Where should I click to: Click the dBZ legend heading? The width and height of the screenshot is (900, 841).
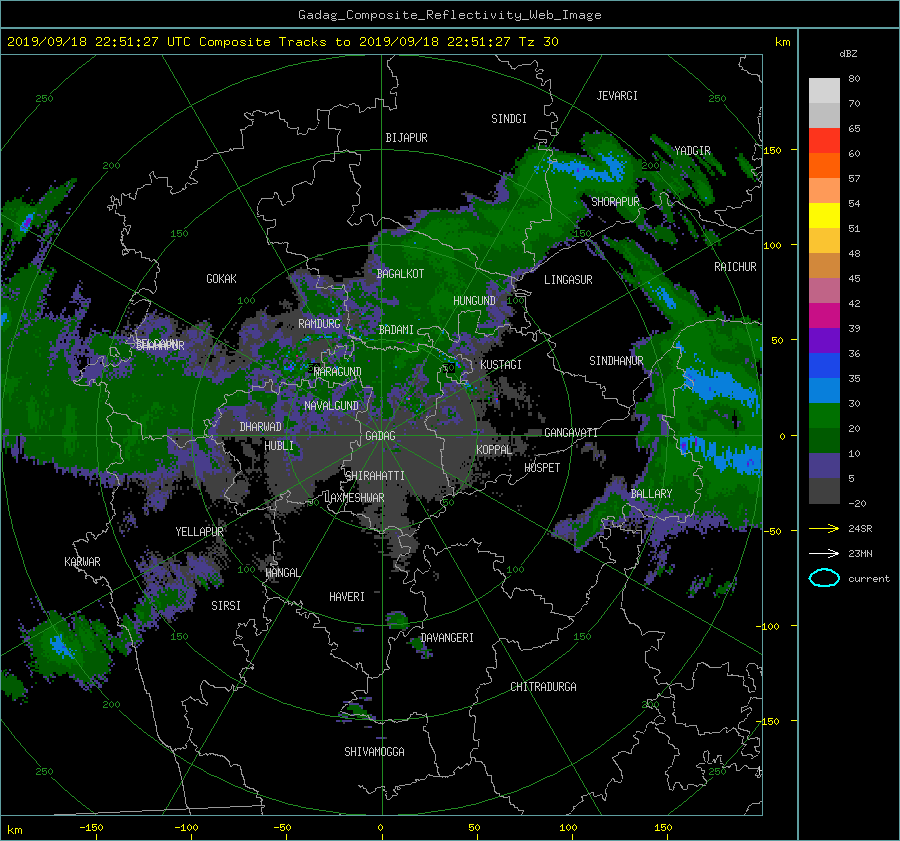[x=848, y=53]
